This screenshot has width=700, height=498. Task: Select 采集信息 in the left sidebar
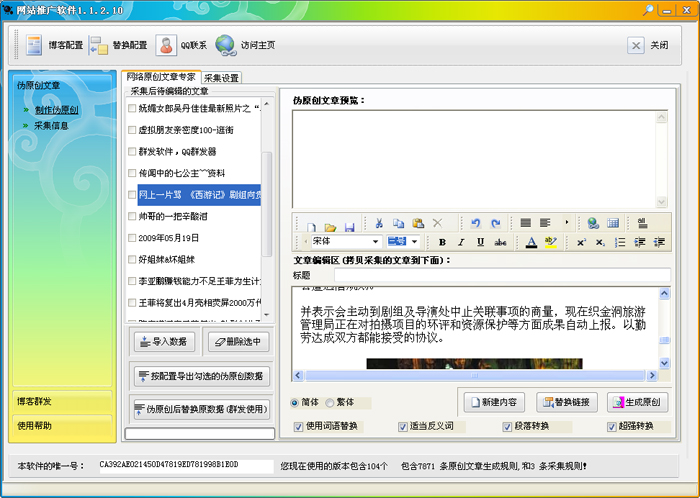point(51,125)
